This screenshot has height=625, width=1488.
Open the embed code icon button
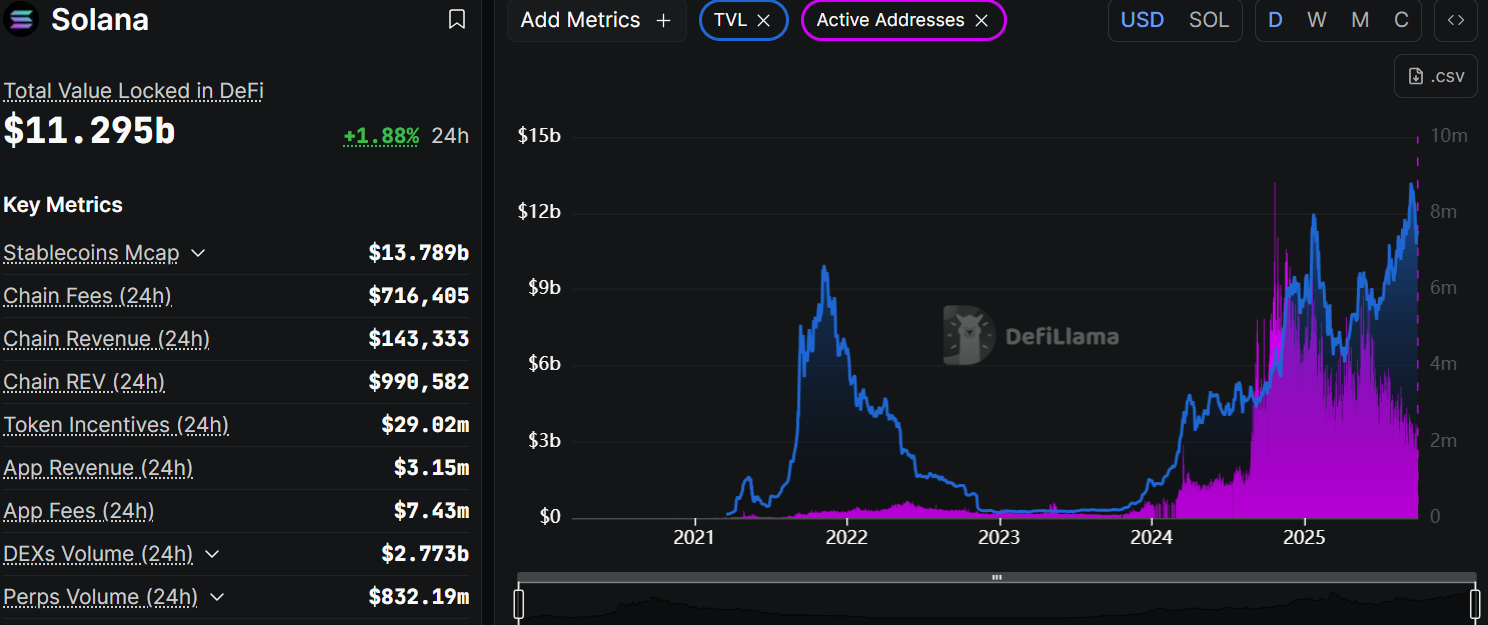click(1456, 20)
